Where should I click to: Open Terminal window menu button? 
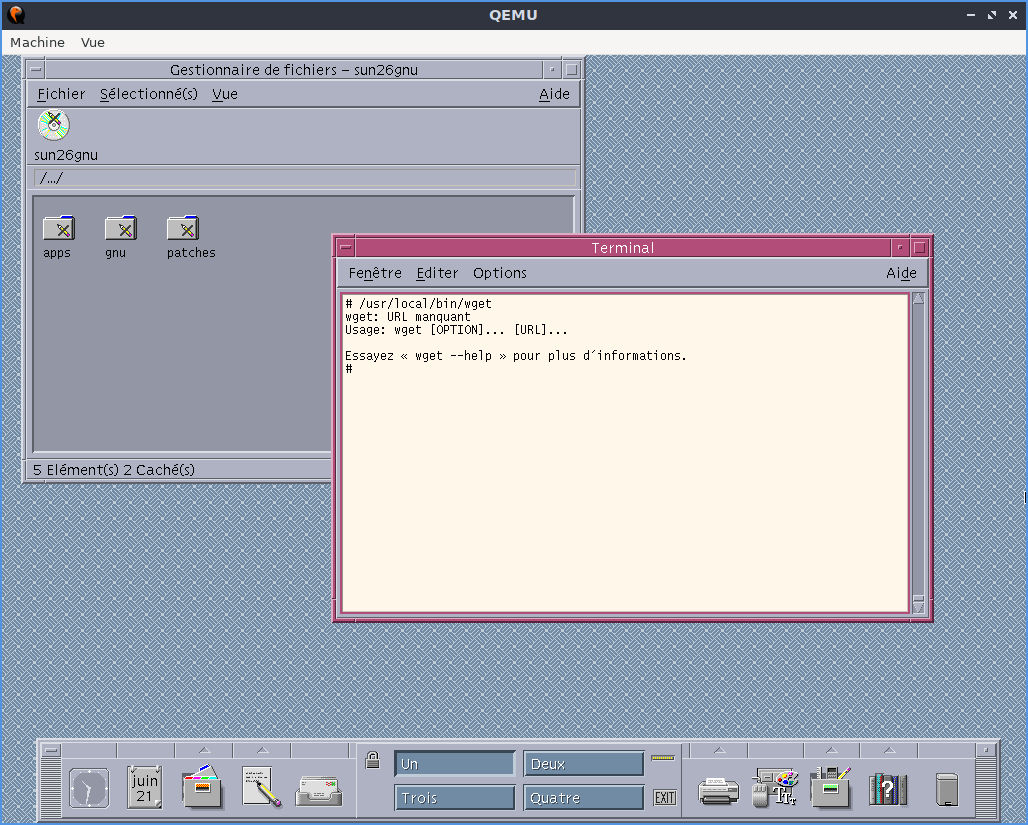346,248
